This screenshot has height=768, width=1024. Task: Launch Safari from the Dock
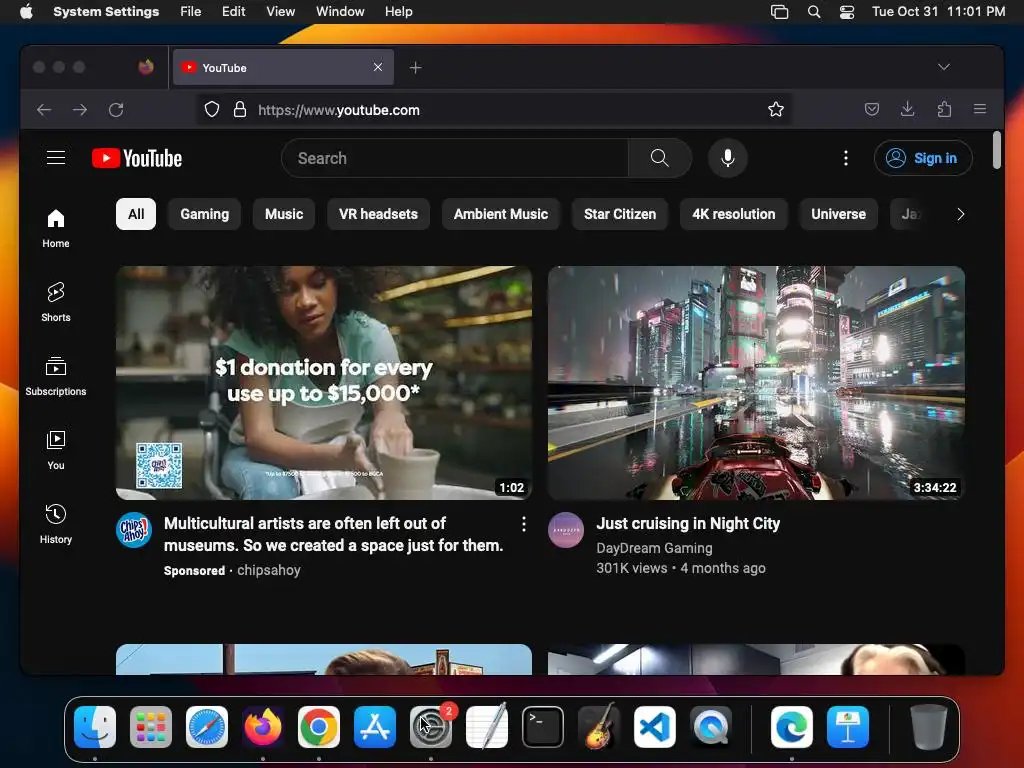coord(206,727)
